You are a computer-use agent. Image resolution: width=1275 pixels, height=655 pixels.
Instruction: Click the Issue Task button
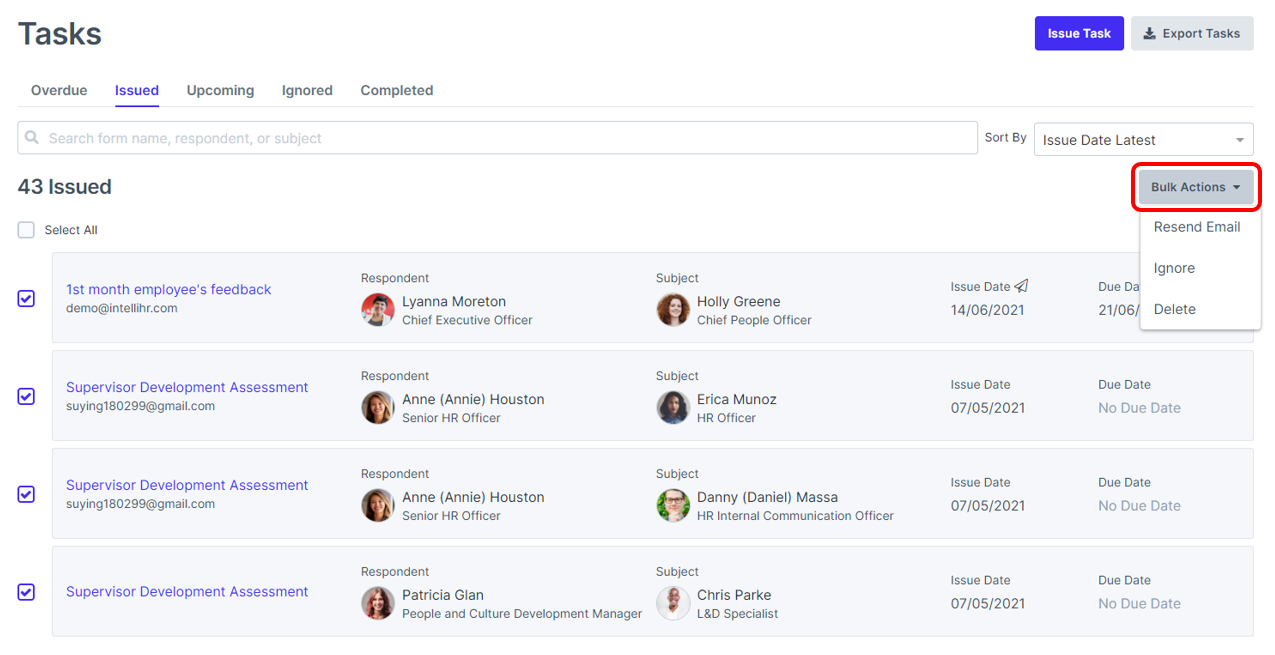(1079, 33)
